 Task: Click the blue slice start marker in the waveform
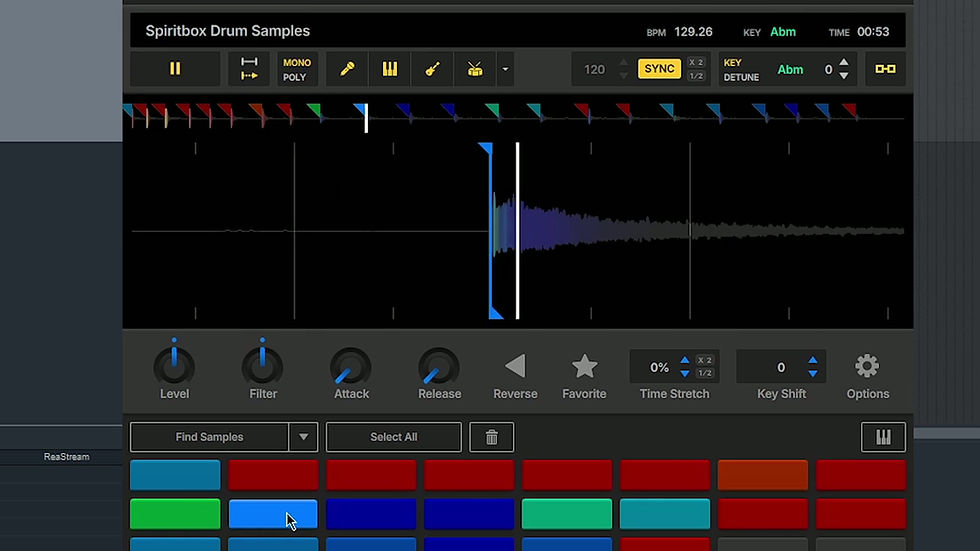coord(486,148)
